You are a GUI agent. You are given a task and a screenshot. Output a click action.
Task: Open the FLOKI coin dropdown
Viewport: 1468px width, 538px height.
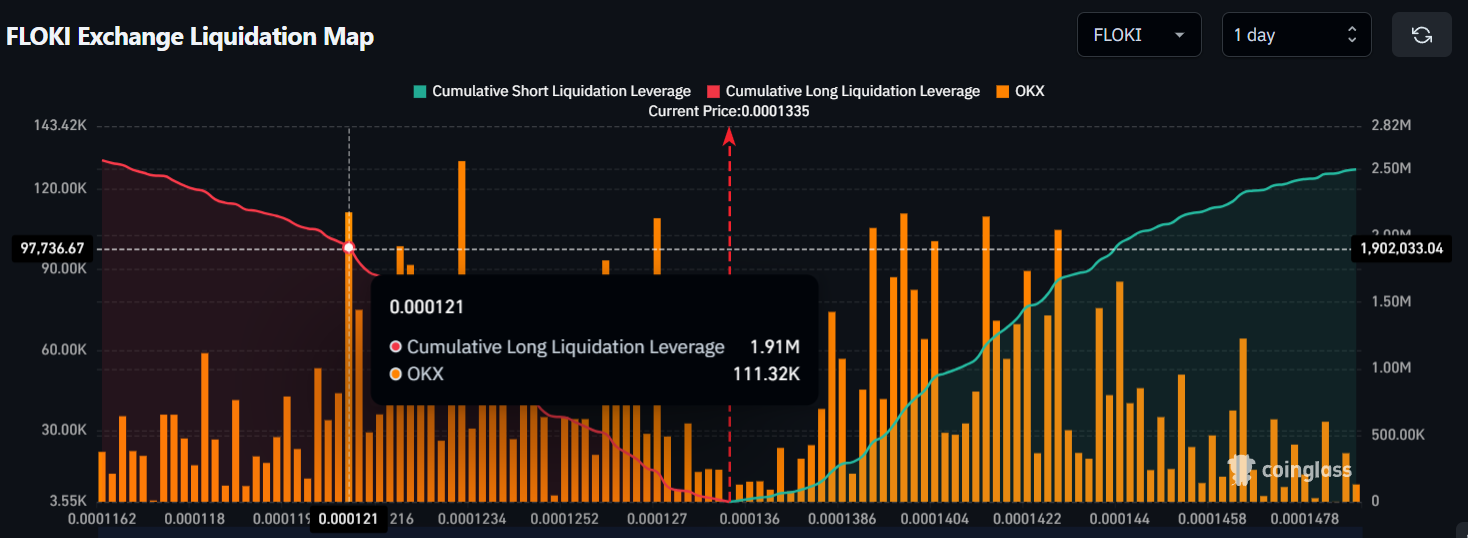coord(1139,35)
